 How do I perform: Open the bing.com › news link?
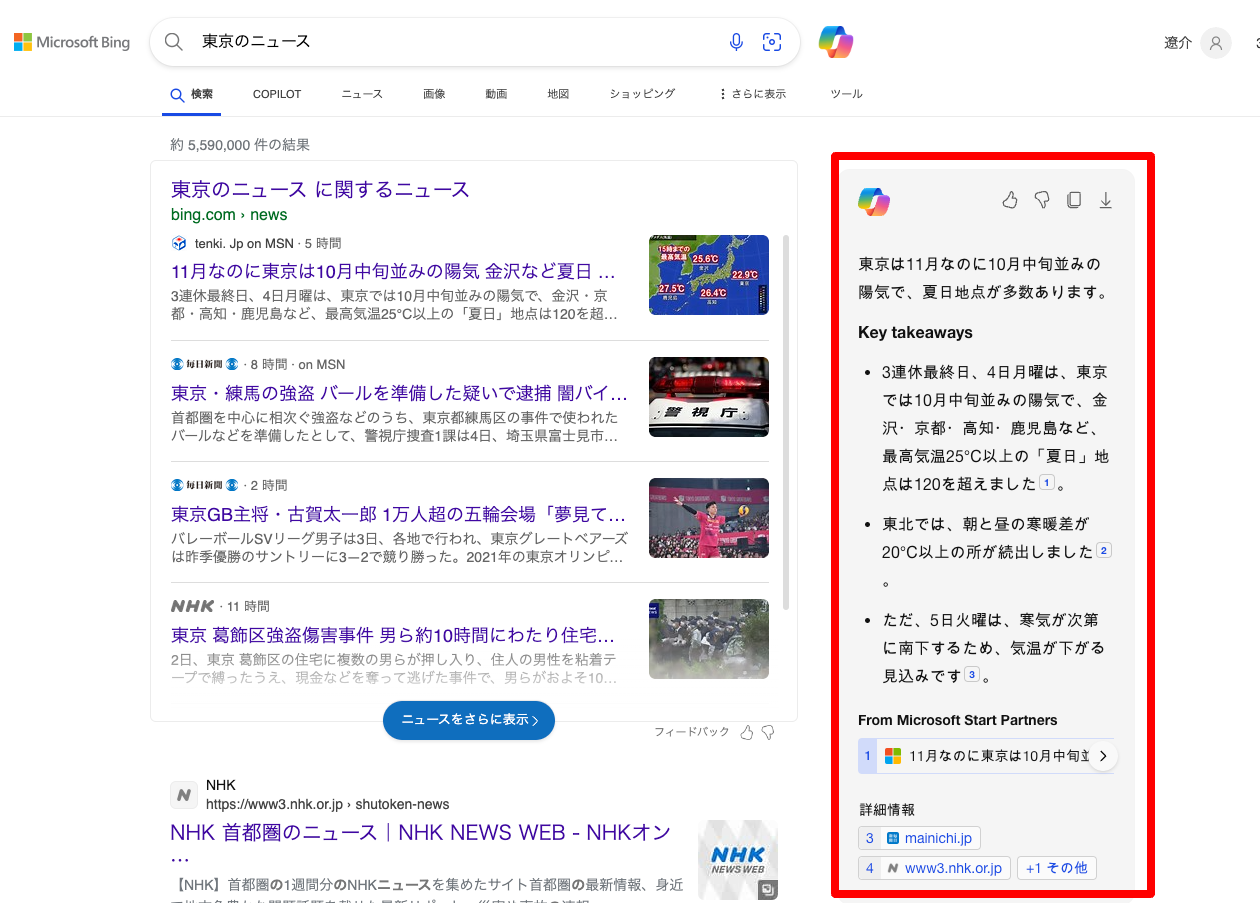pos(229,215)
